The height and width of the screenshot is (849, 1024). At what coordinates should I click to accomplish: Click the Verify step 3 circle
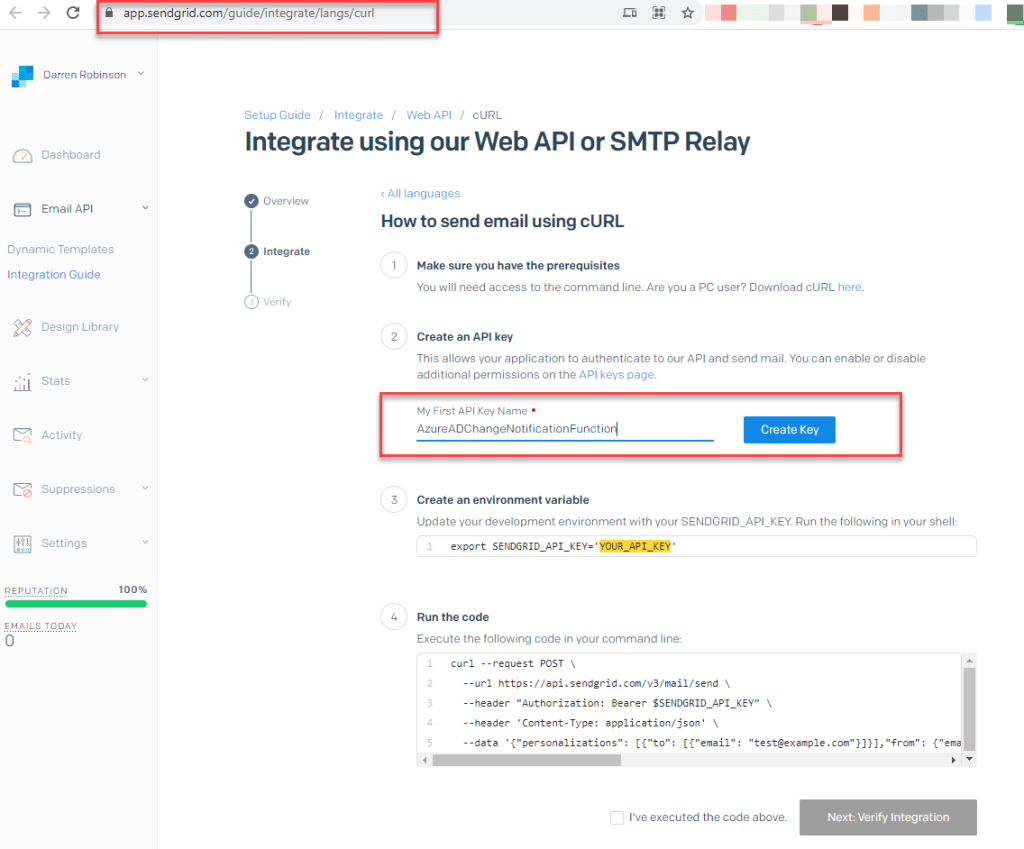(x=251, y=302)
